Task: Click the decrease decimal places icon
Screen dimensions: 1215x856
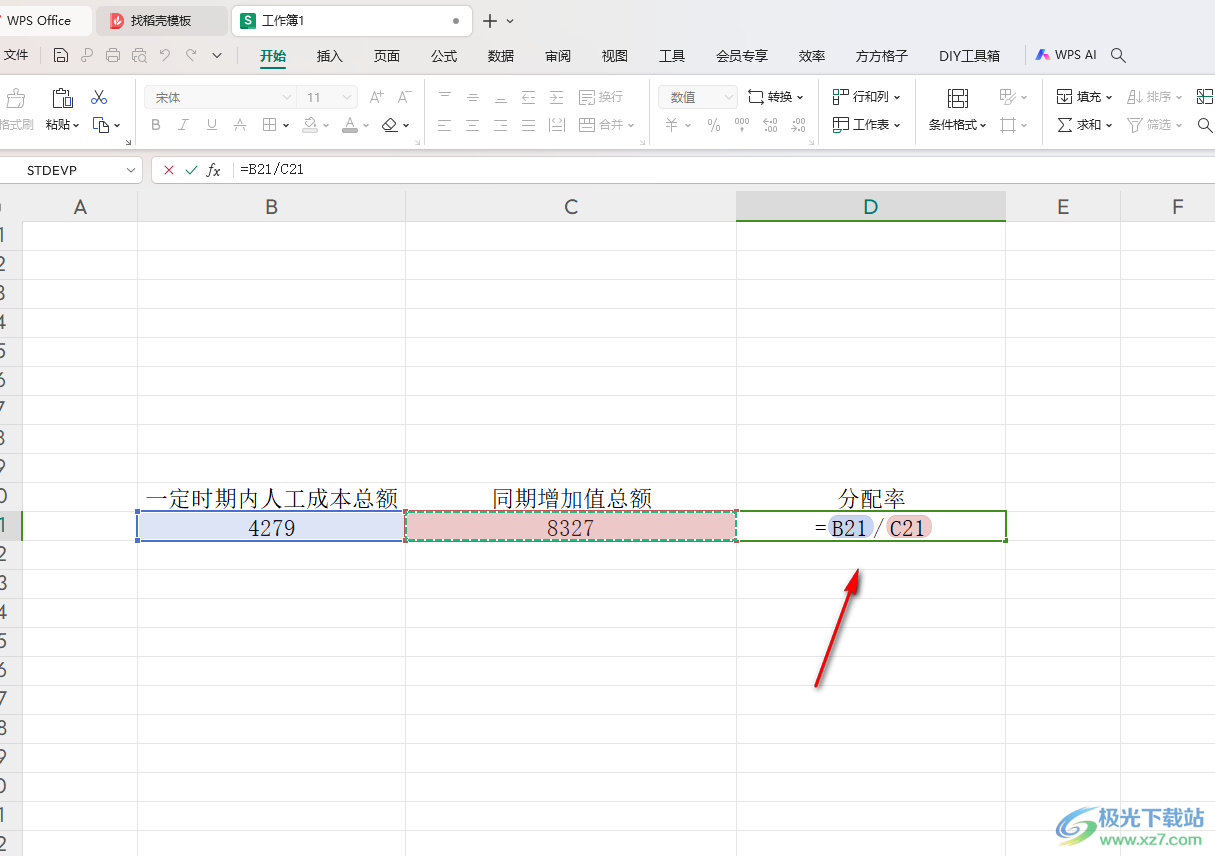Action: 798,125
